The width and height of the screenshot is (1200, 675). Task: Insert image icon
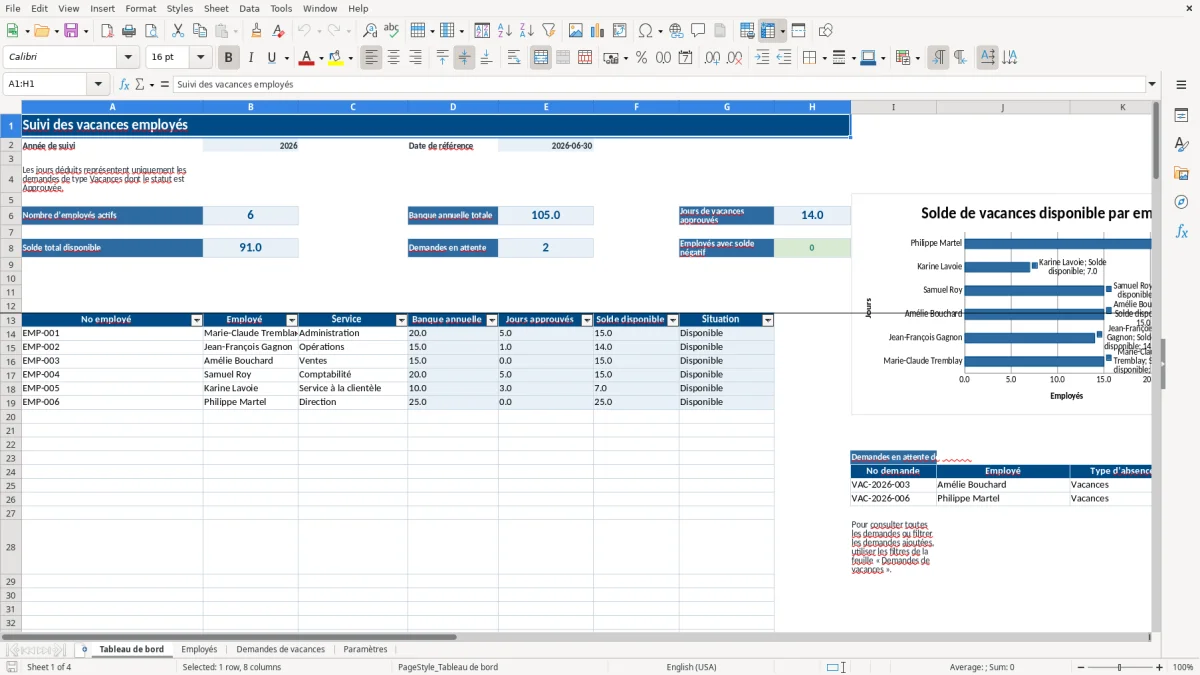576,31
